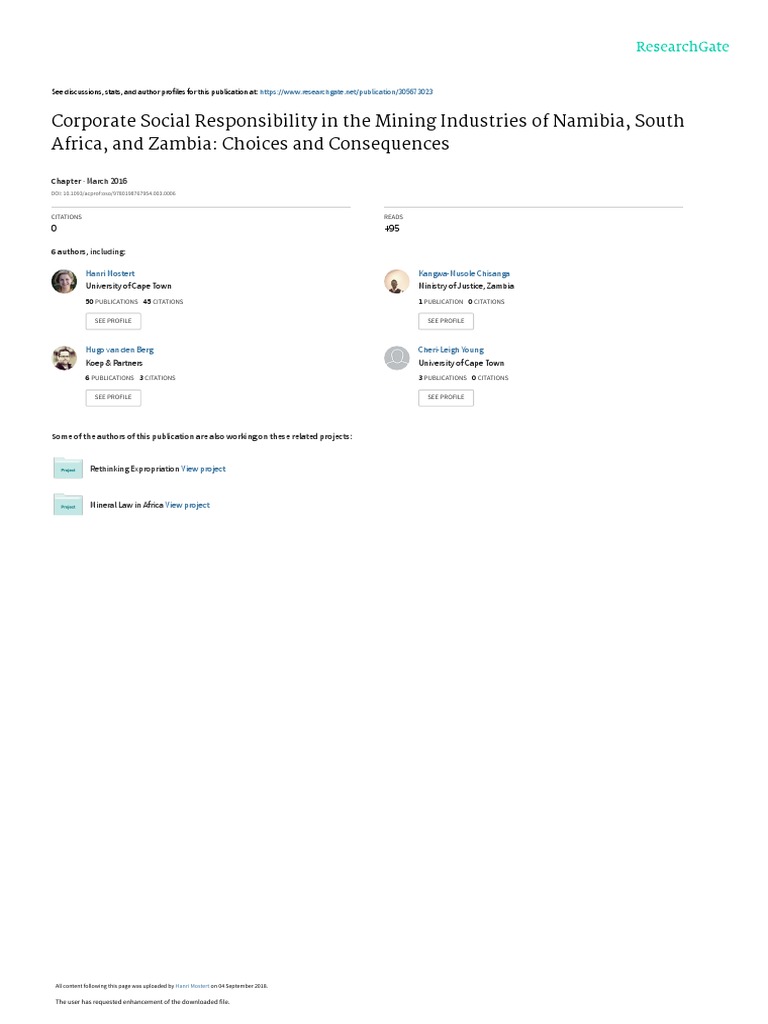The width and height of the screenshot is (768, 1024).
Task: Follow View project for Mineral Law in Africa
Action: pyautogui.click(x=188, y=506)
